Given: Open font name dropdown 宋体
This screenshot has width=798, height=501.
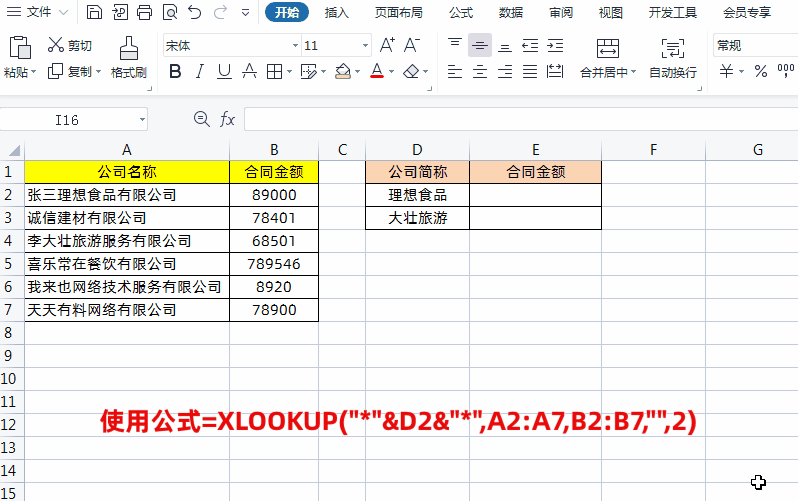Looking at the screenshot, I should point(295,46).
